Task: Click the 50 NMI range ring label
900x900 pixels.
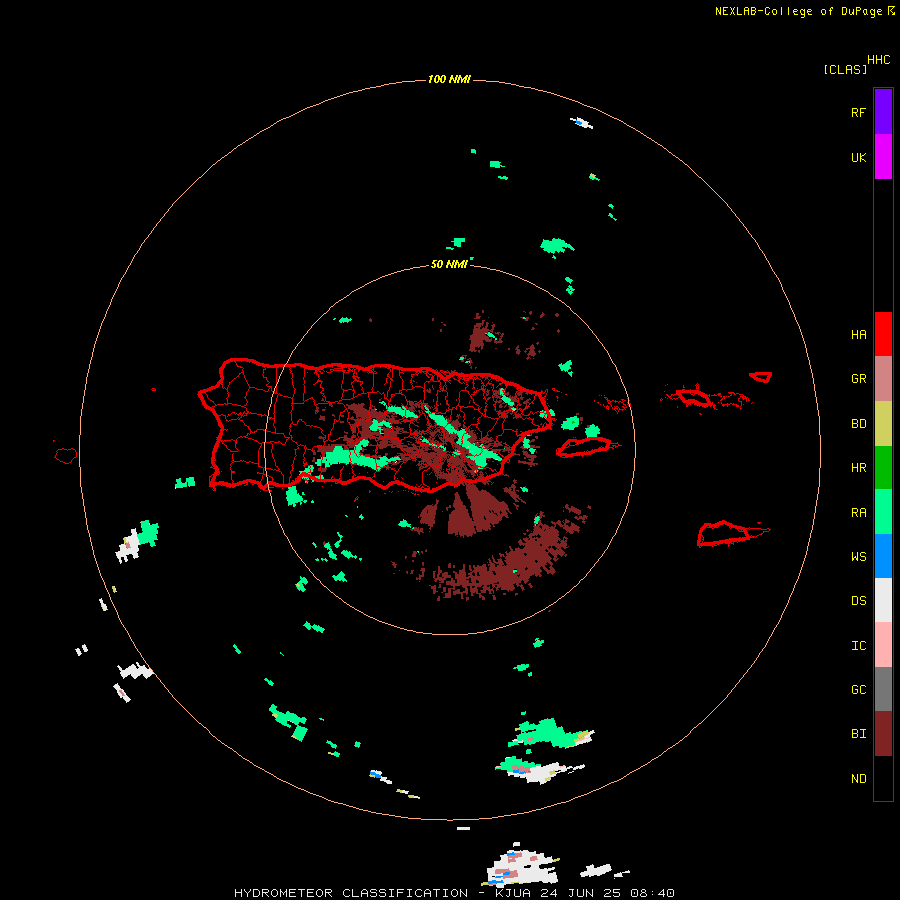Action: click(449, 264)
